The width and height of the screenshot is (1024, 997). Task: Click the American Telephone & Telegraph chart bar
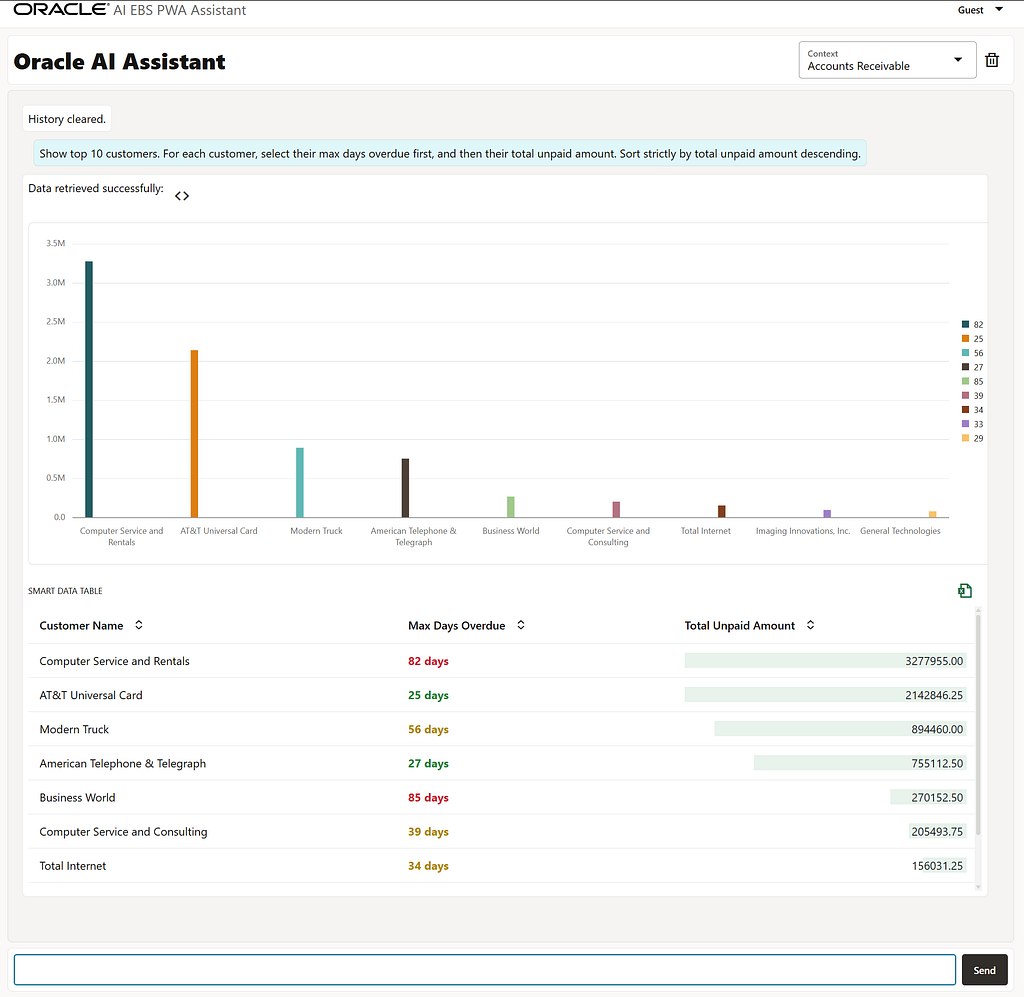[405, 488]
